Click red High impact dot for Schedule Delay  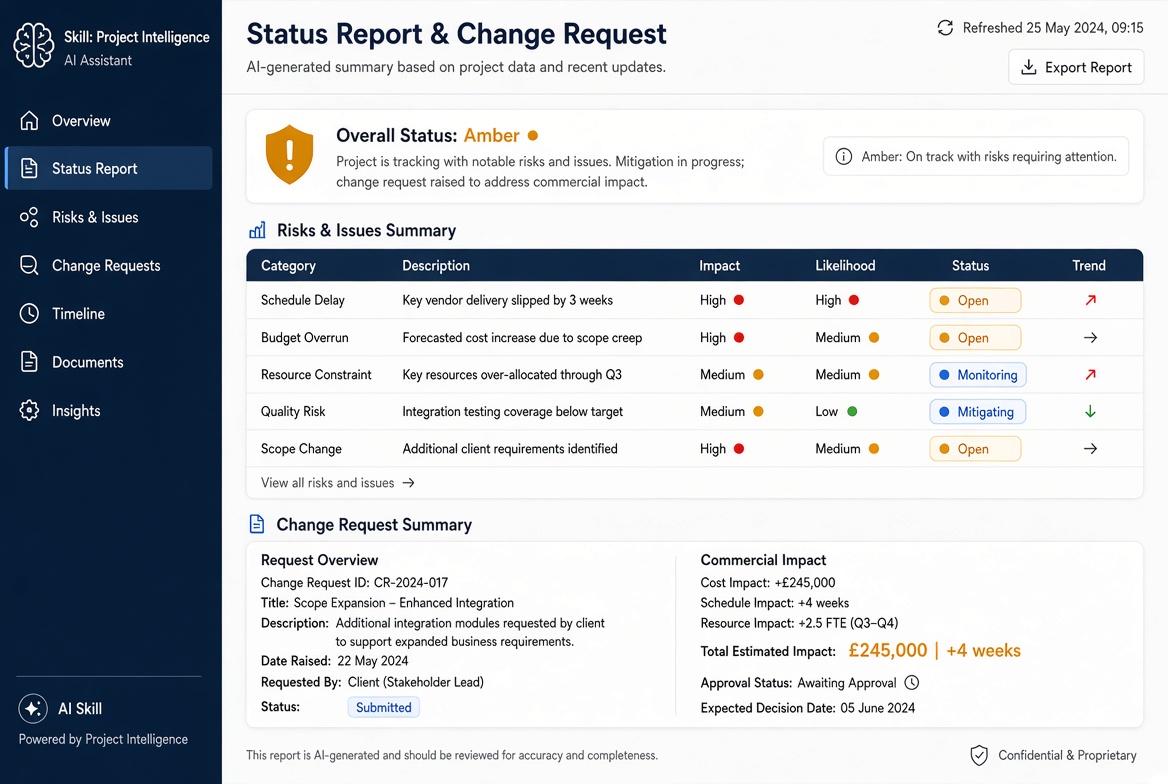tap(739, 300)
